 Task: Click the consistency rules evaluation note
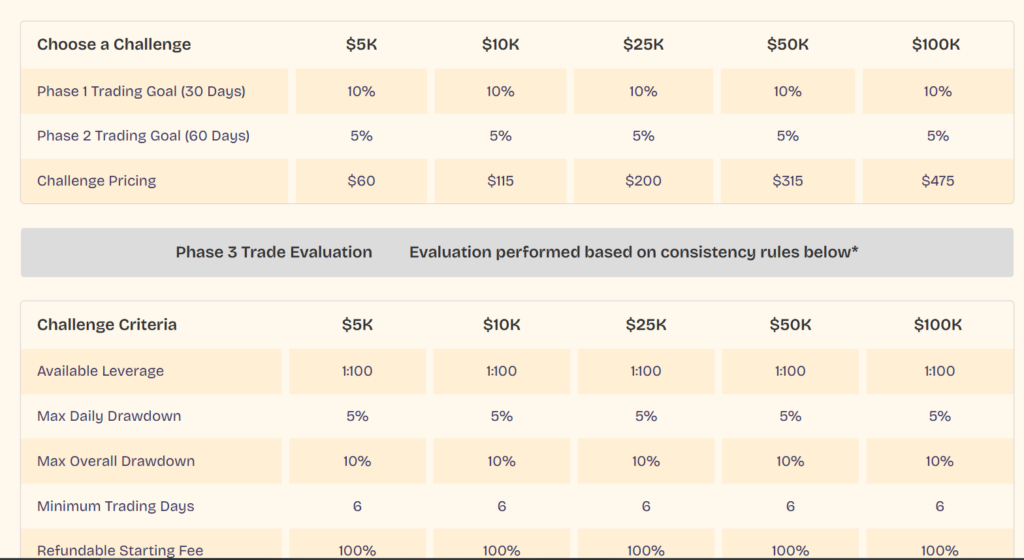pos(634,252)
